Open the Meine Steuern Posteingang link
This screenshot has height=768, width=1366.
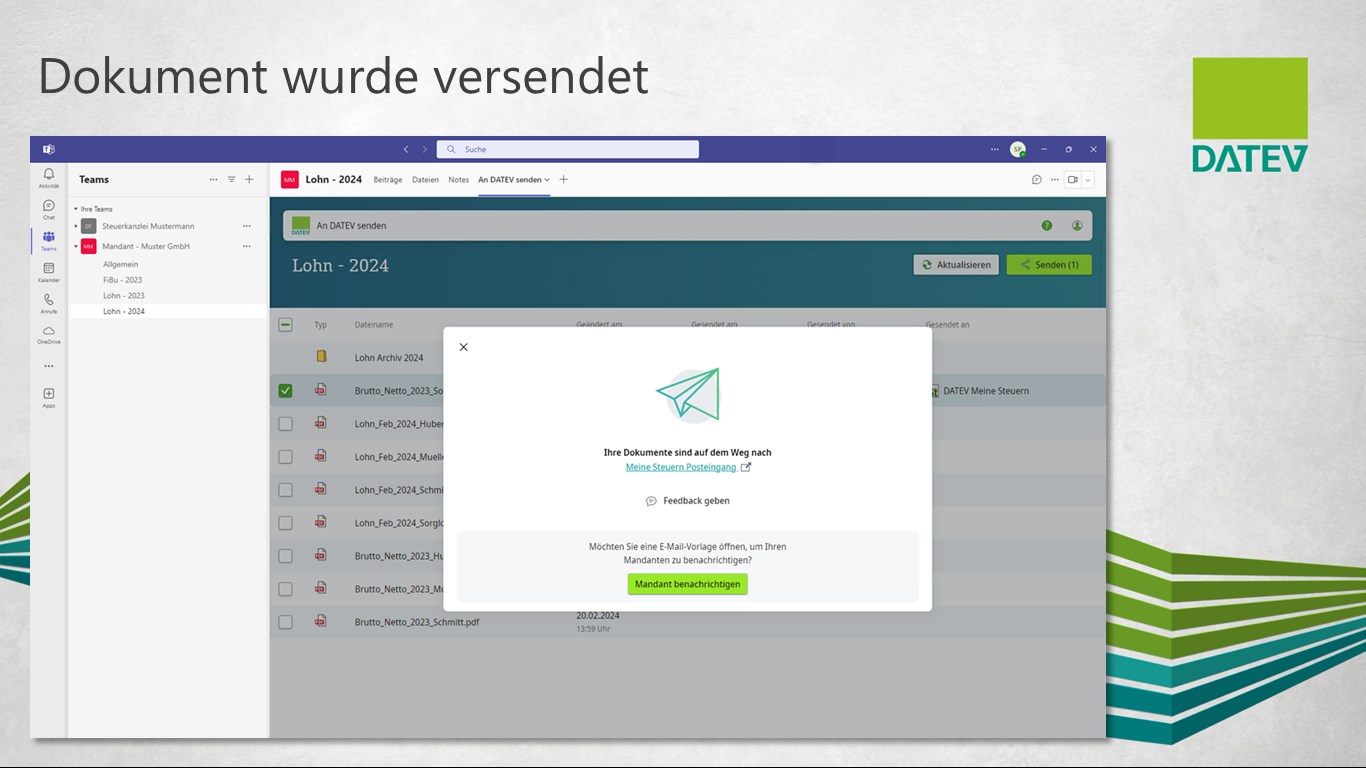click(681, 467)
